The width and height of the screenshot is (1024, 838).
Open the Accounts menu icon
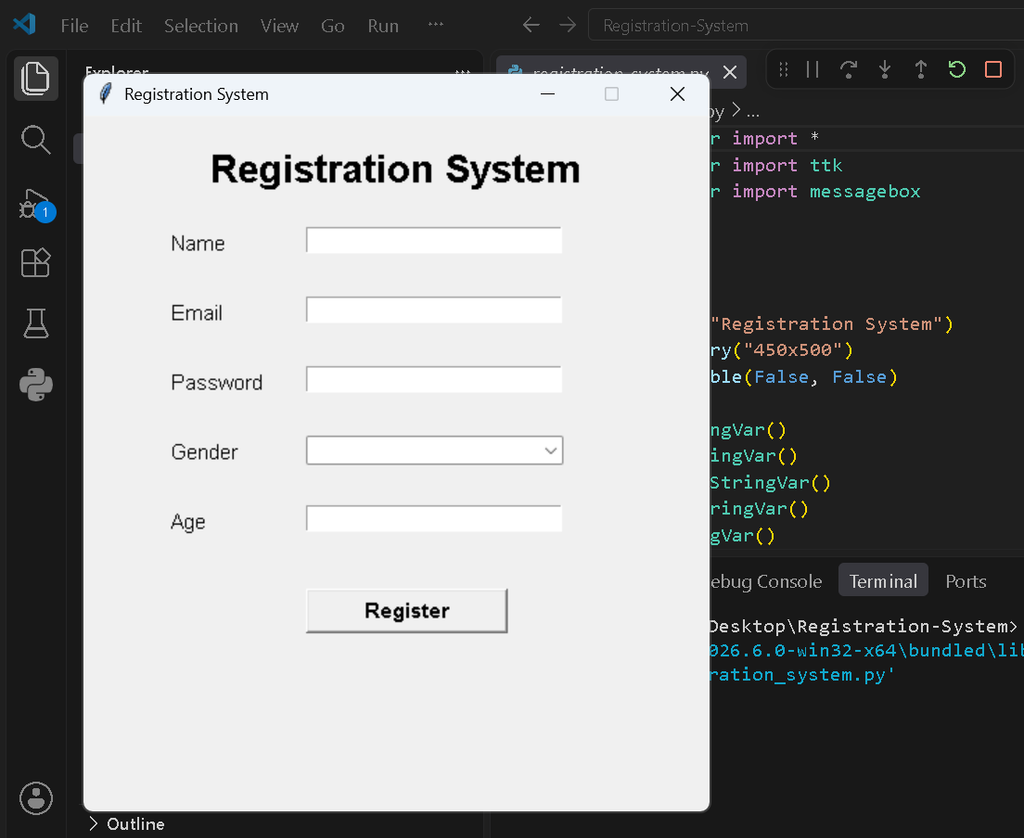pyautogui.click(x=36, y=798)
